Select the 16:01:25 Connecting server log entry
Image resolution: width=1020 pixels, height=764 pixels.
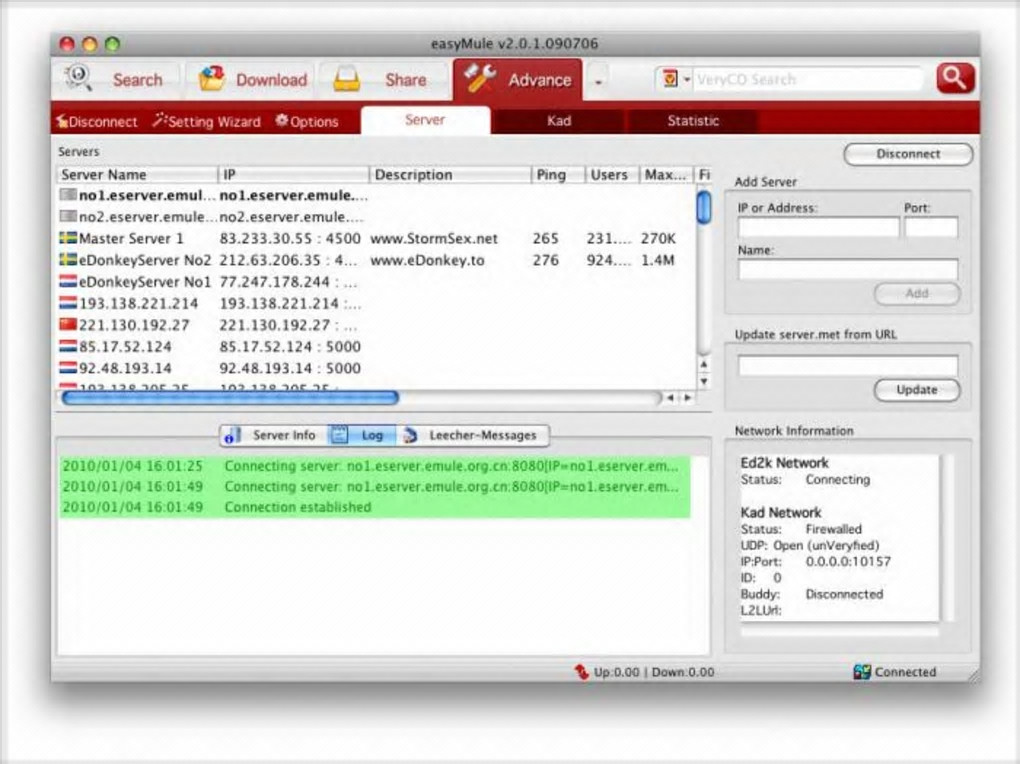coord(375,466)
